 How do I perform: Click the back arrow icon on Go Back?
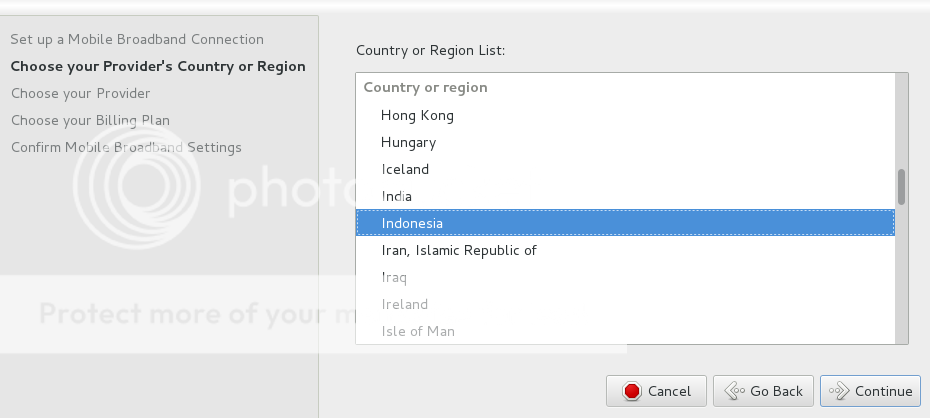pyautogui.click(x=733, y=391)
